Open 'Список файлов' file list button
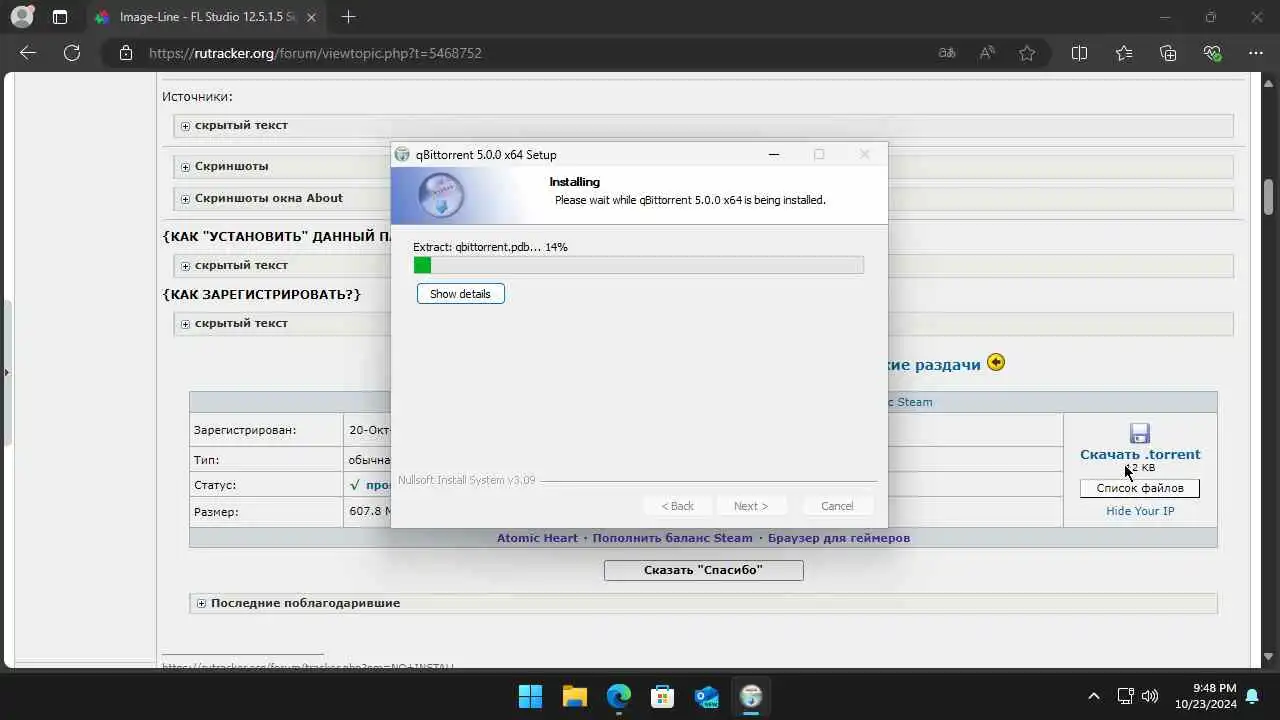Screen dimensions: 1280x720 tap(1140, 488)
